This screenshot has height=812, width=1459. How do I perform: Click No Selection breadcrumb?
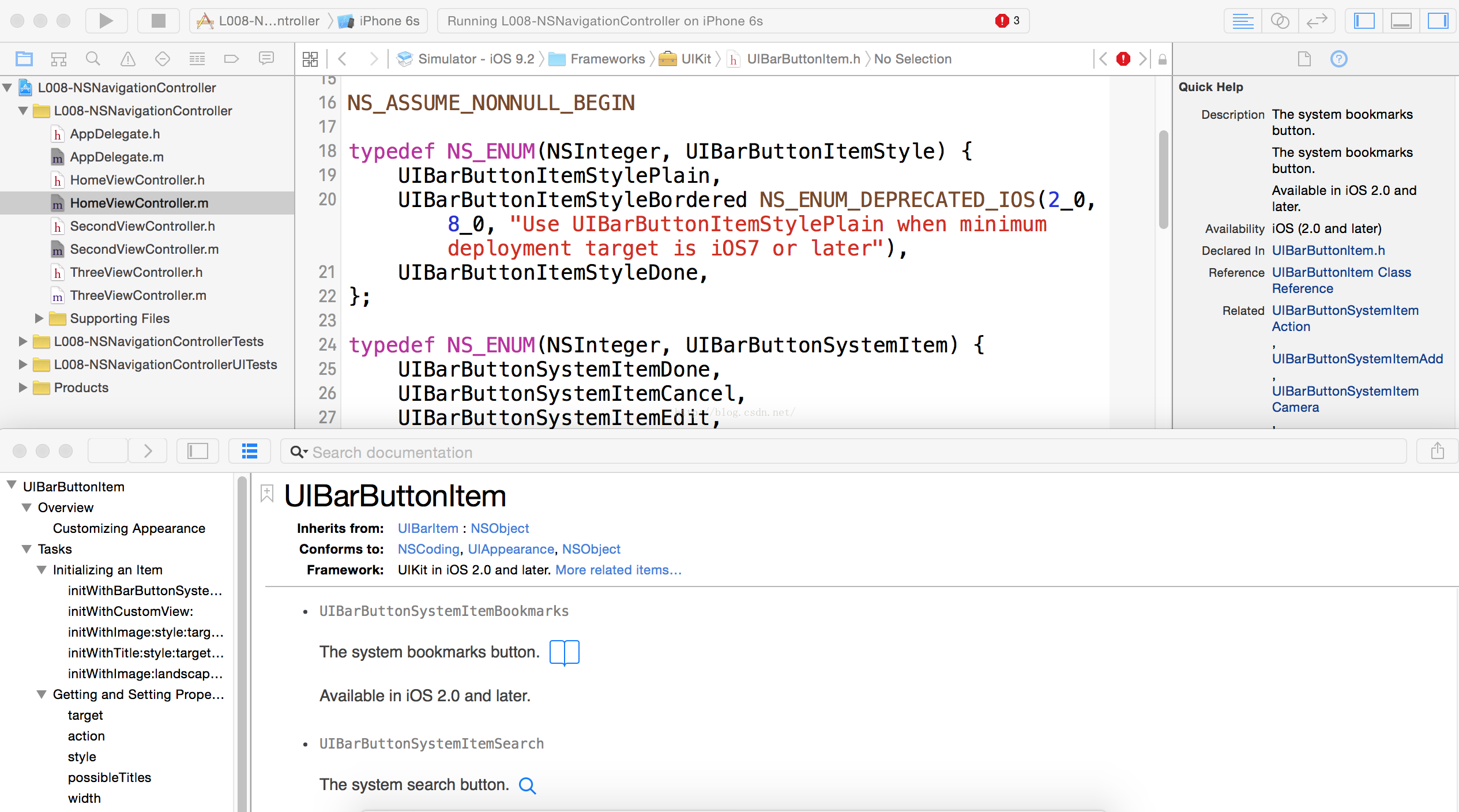[912, 59]
